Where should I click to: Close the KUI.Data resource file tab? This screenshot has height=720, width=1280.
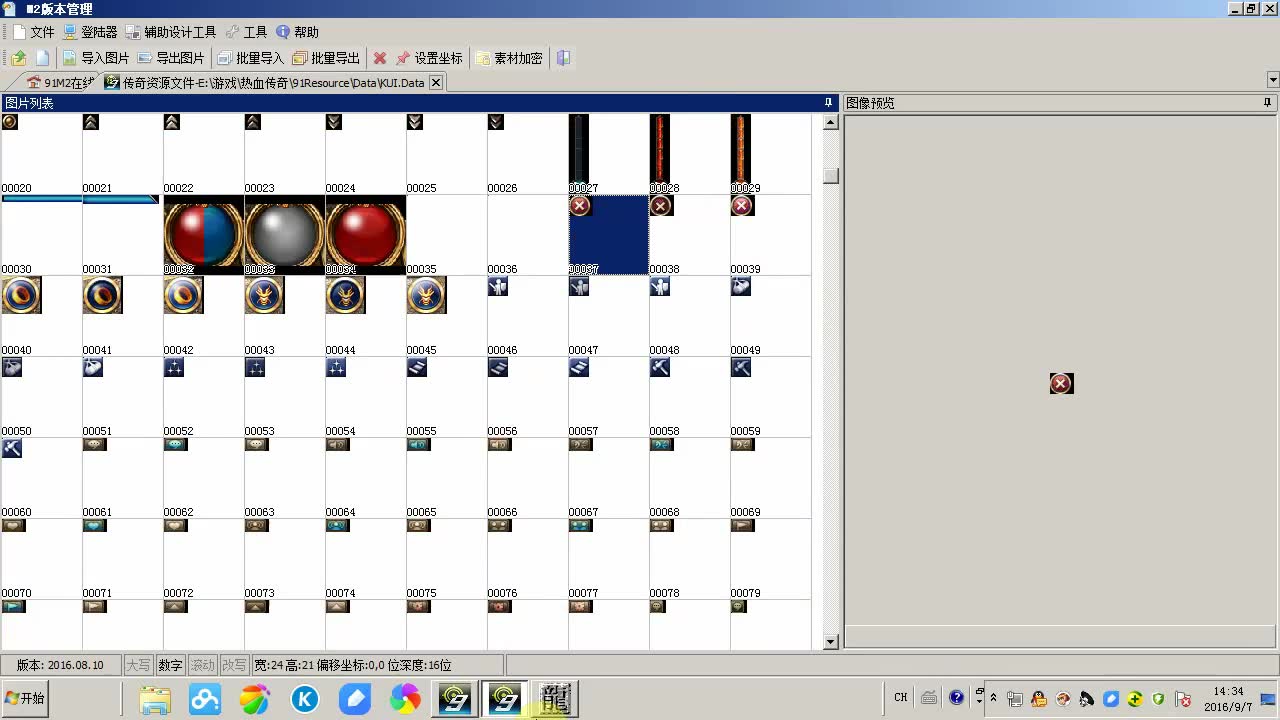pyautogui.click(x=436, y=83)
